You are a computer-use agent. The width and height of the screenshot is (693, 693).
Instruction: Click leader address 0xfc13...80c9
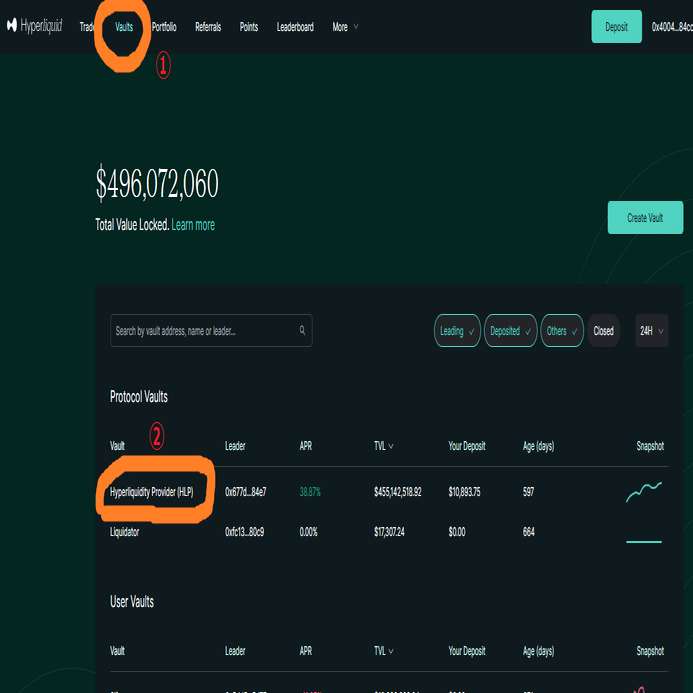244,532
